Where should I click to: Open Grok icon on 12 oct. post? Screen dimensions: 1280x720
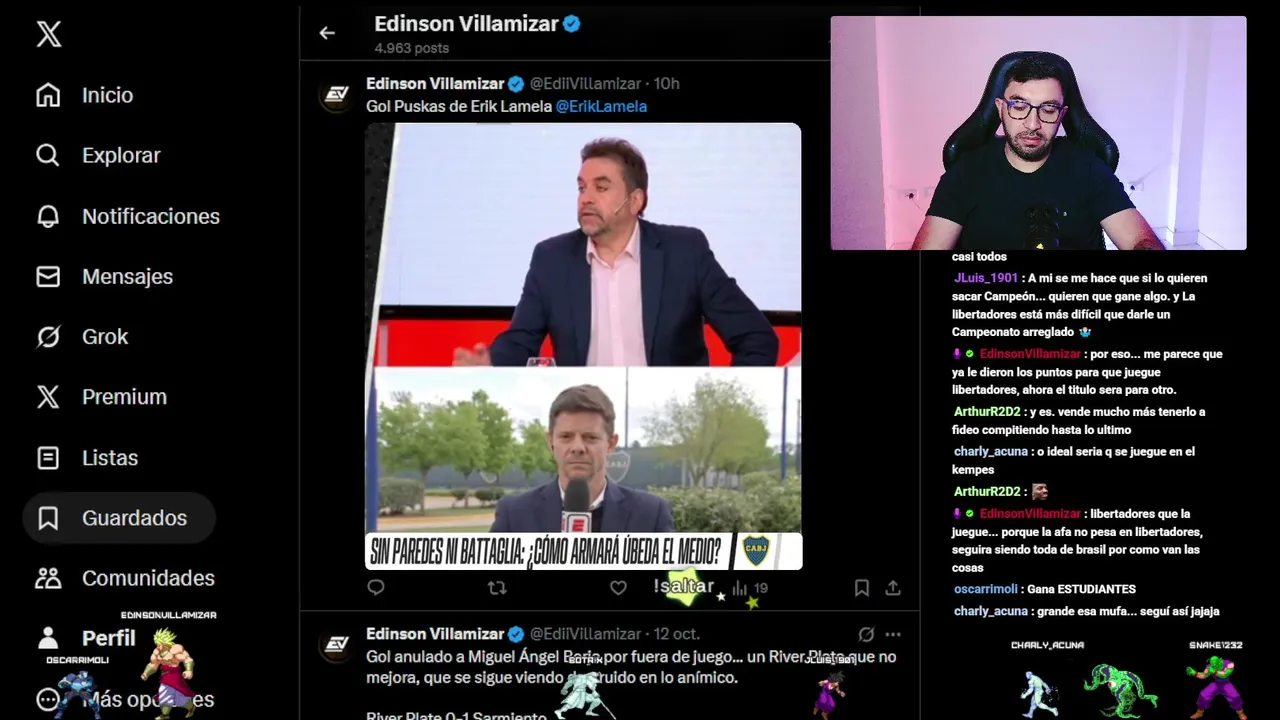point(866,634)
